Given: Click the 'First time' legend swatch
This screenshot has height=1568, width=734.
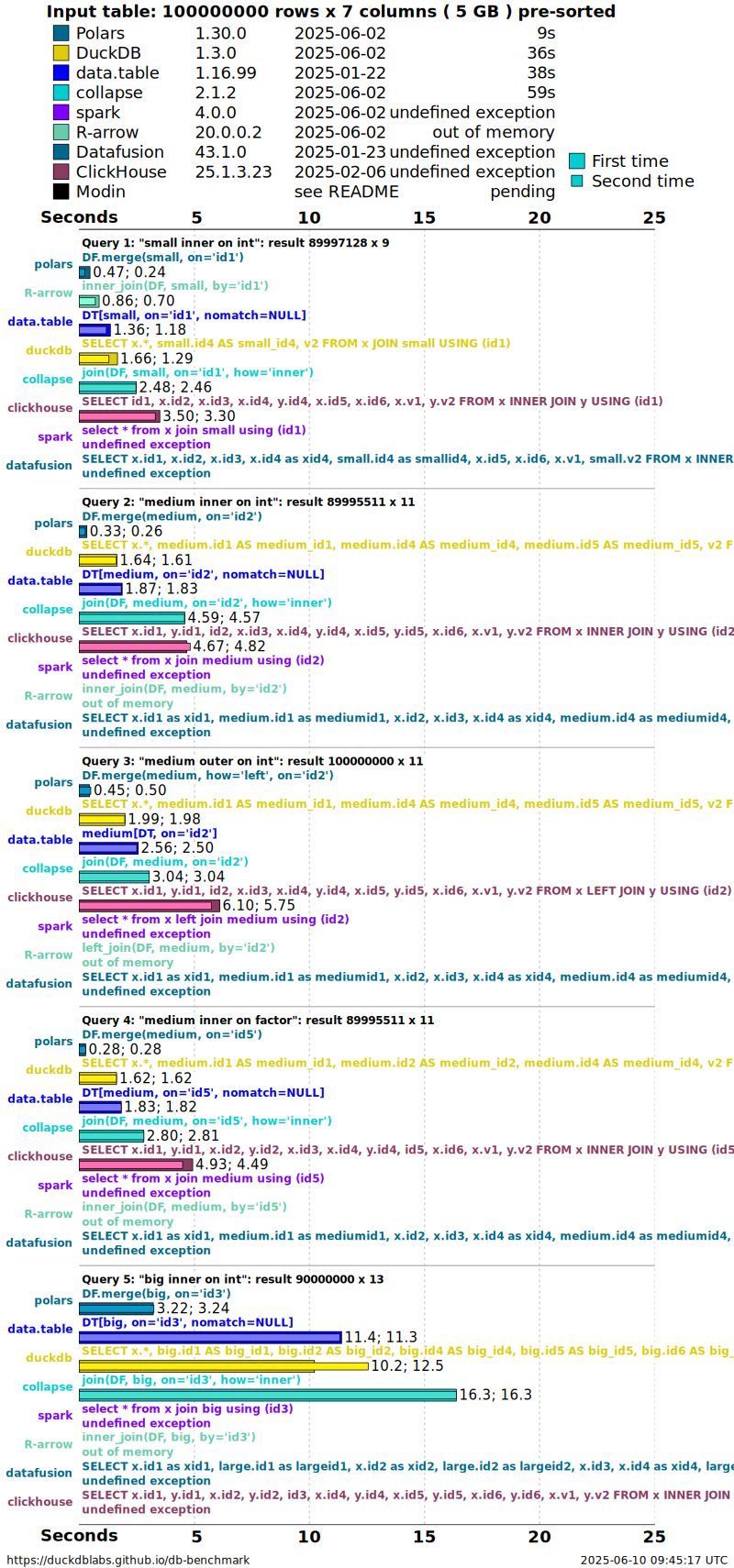Looking at the screenshot, I should coord(576,160).
